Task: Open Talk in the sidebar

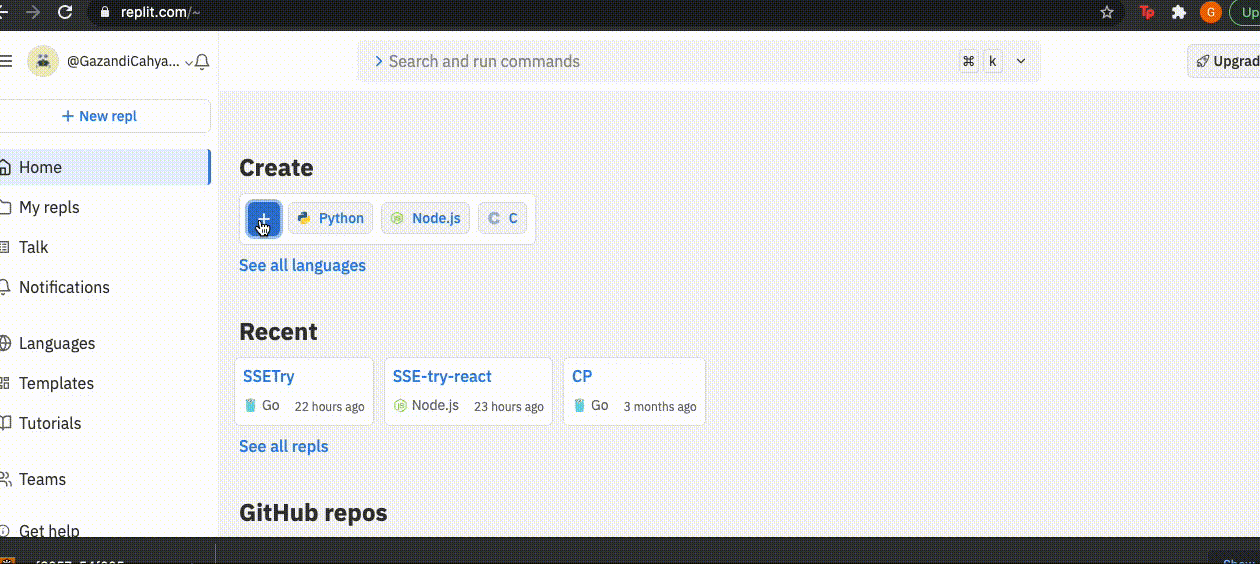Action: point(104,247)
